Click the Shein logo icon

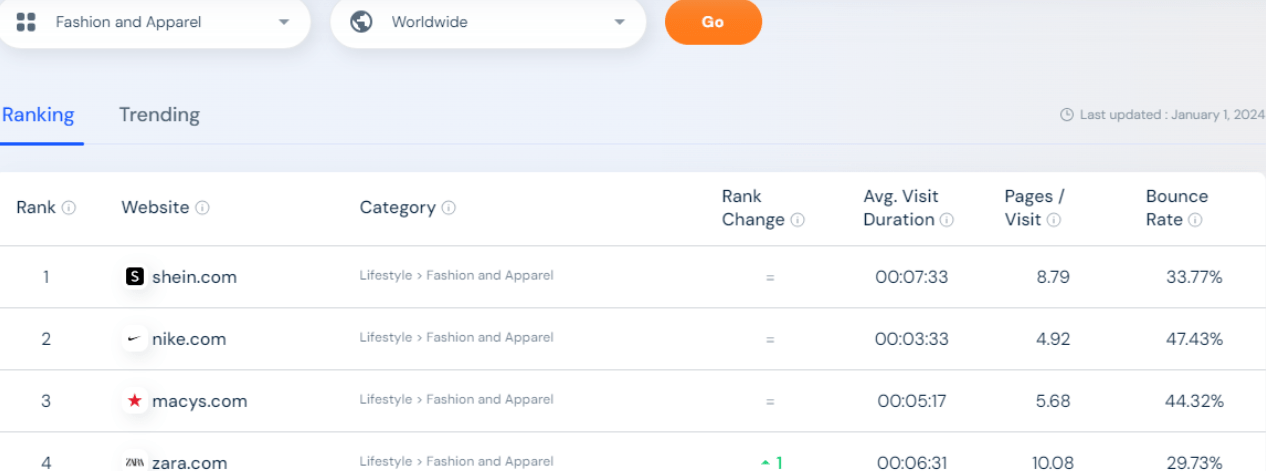(135, 277)
